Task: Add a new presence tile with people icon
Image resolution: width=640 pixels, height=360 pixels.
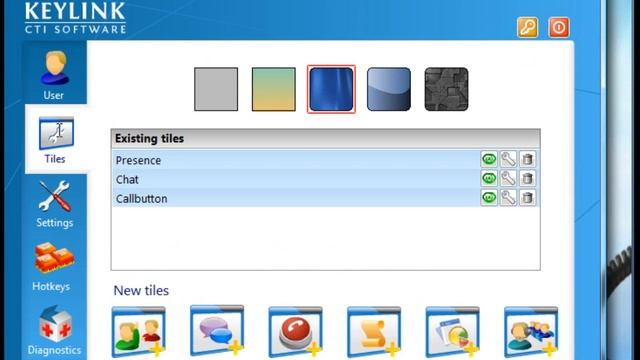Action: click(x=138, y=332)
